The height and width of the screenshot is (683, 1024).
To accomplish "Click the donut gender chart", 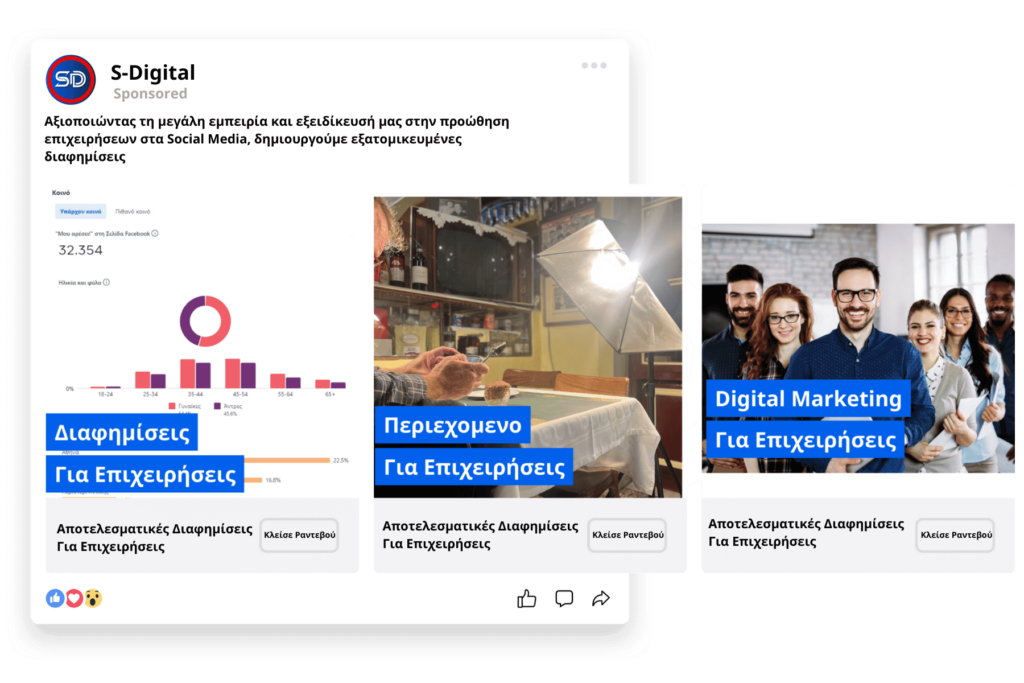I will pyautogui.click(x=205, y=321).
